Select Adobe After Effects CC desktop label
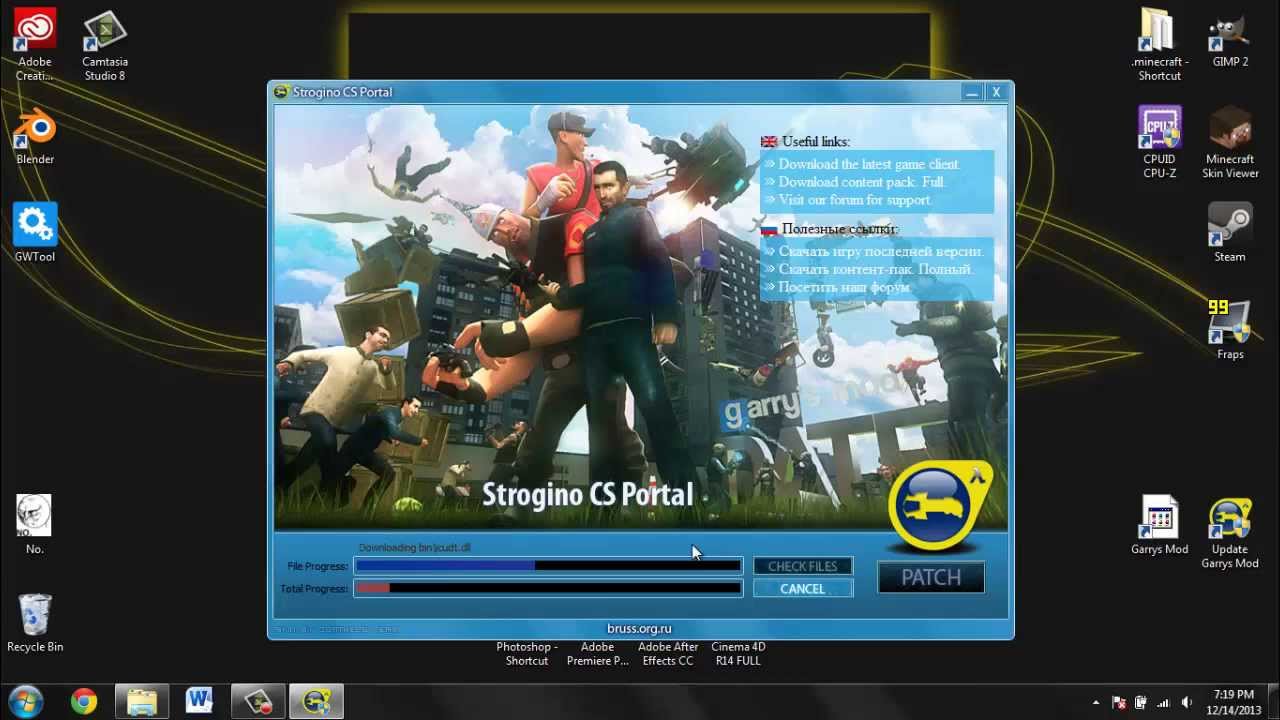This screenshot has height=720, width=1280. tap(668, 654)
